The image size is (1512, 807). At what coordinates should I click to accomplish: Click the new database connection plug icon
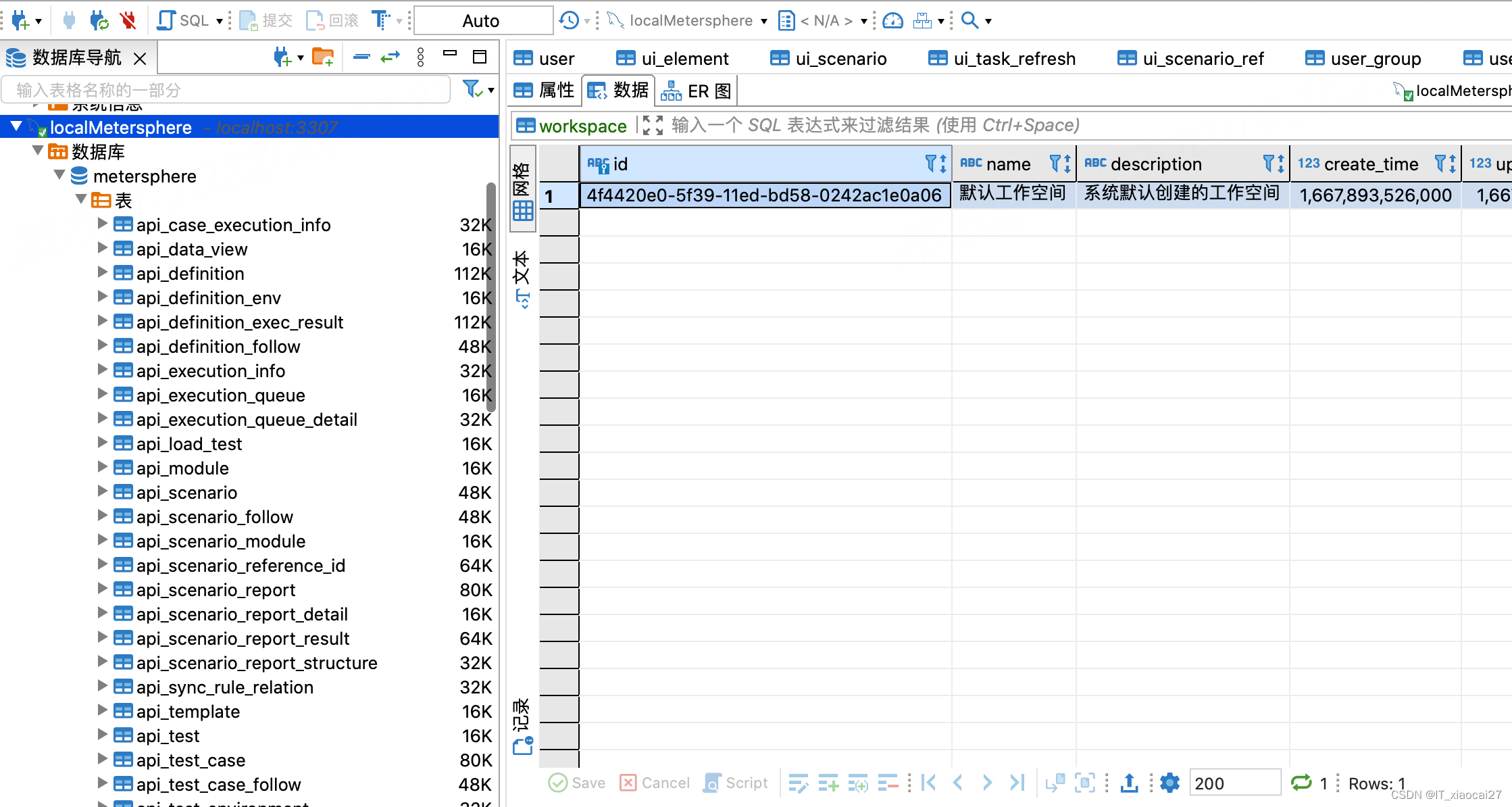coord(20,20)
